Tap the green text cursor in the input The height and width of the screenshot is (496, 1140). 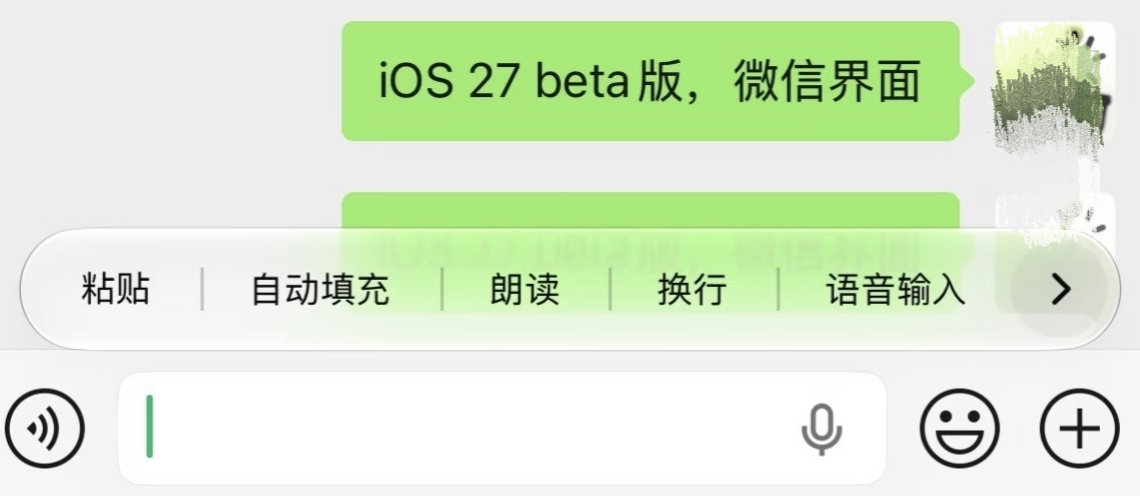pyautogui.click(x=149, y=426)
